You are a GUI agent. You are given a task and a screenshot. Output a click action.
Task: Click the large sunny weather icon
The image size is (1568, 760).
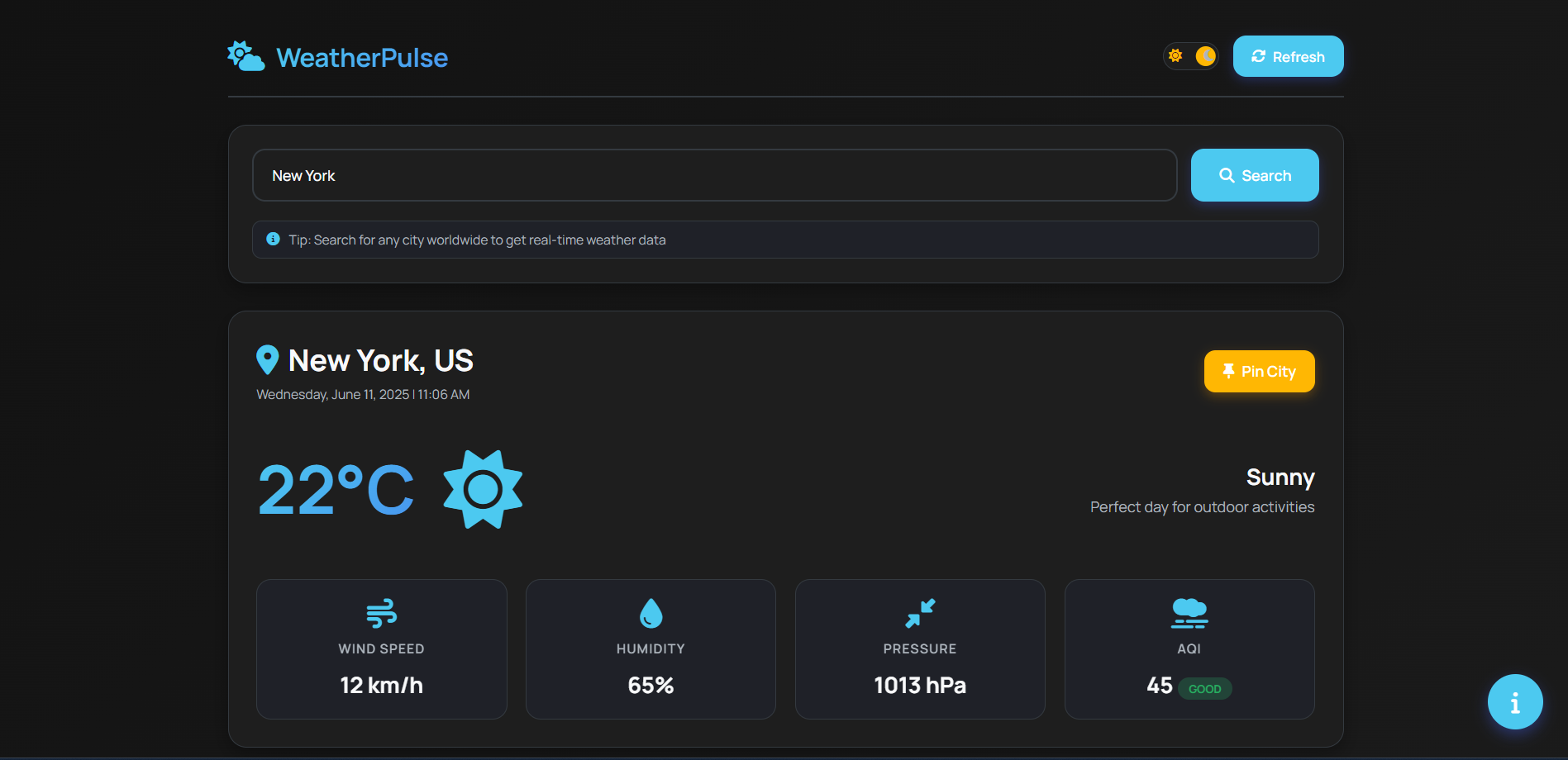pos(483,490)
